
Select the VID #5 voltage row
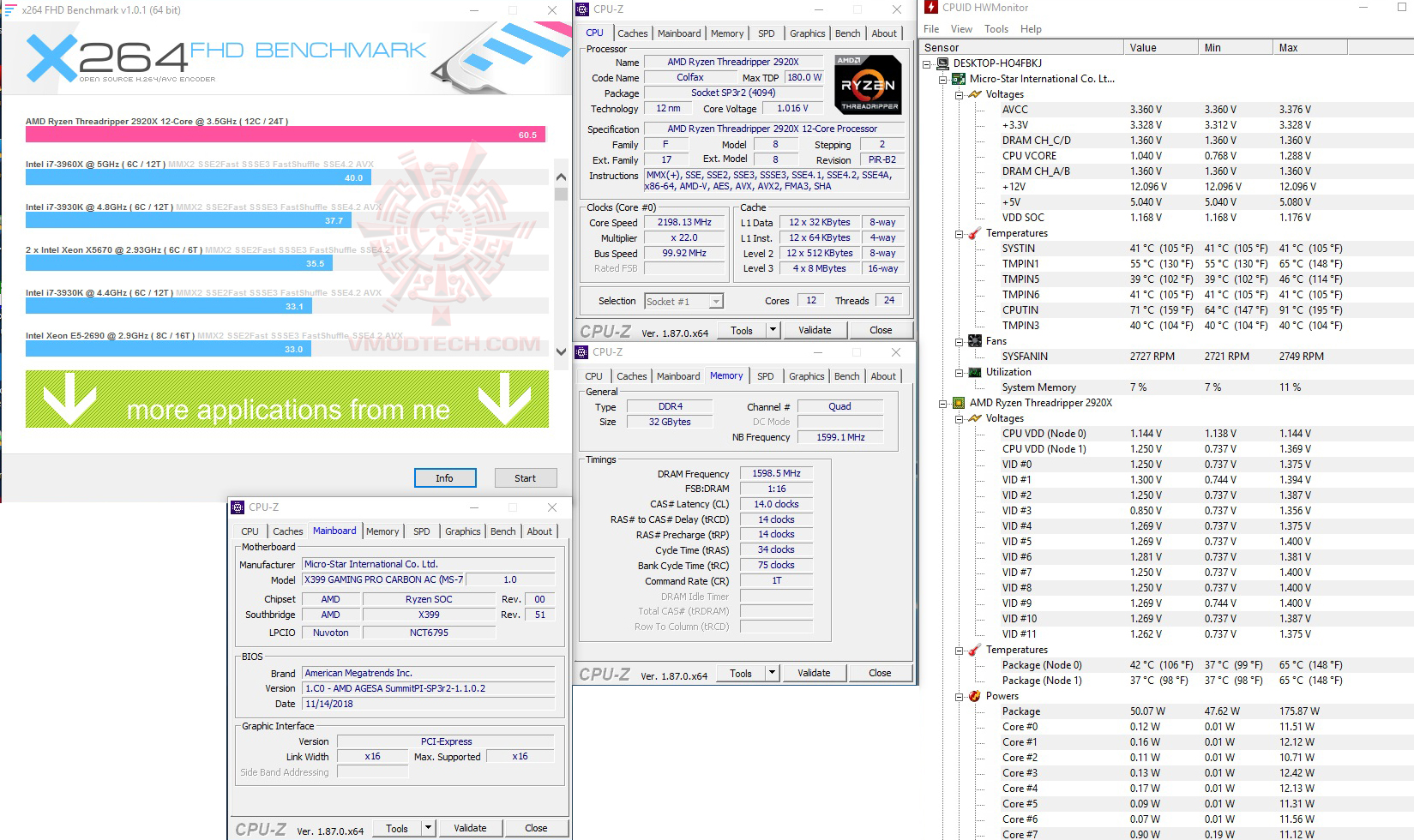pos(1166,542)
